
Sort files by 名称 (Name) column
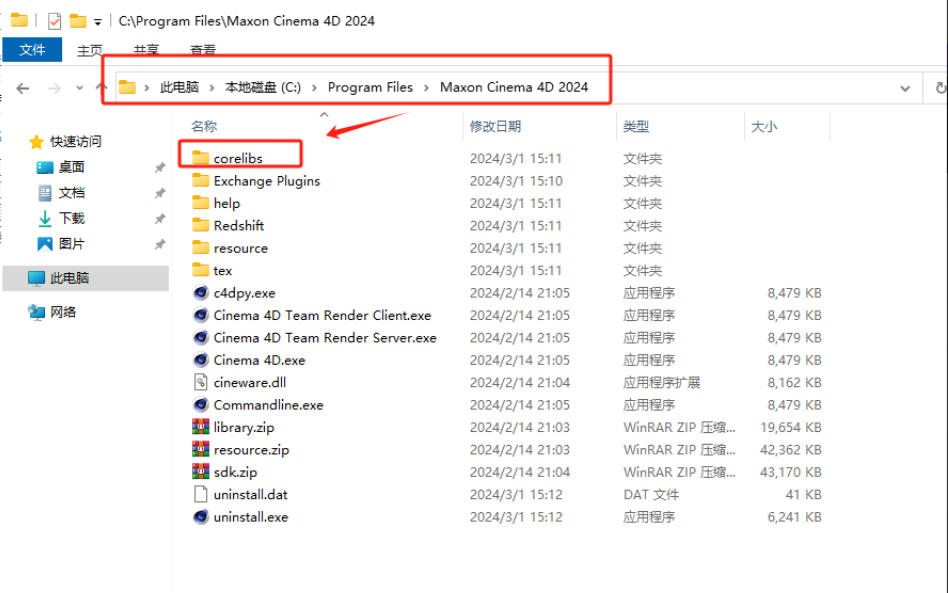(204, 126)
